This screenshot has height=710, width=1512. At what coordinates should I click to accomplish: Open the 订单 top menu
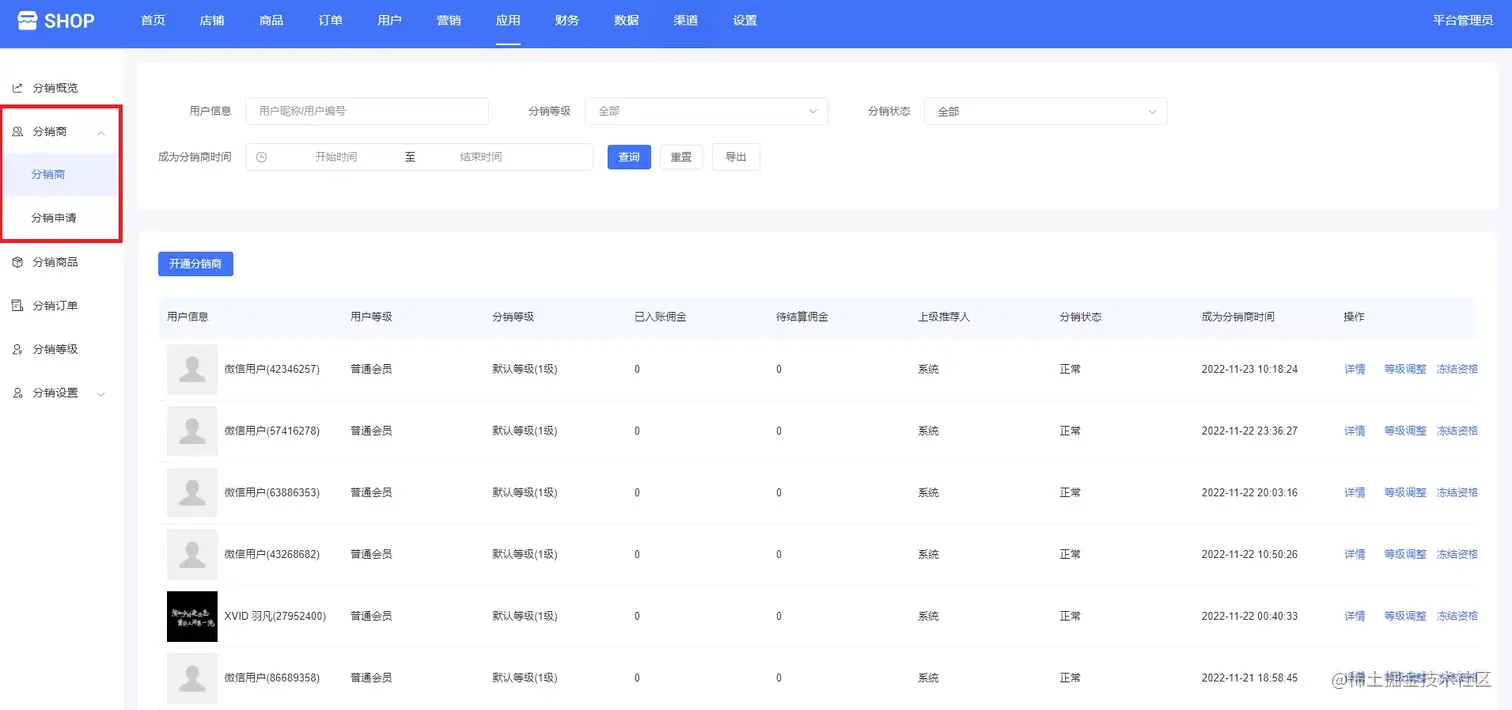point(330,20)
